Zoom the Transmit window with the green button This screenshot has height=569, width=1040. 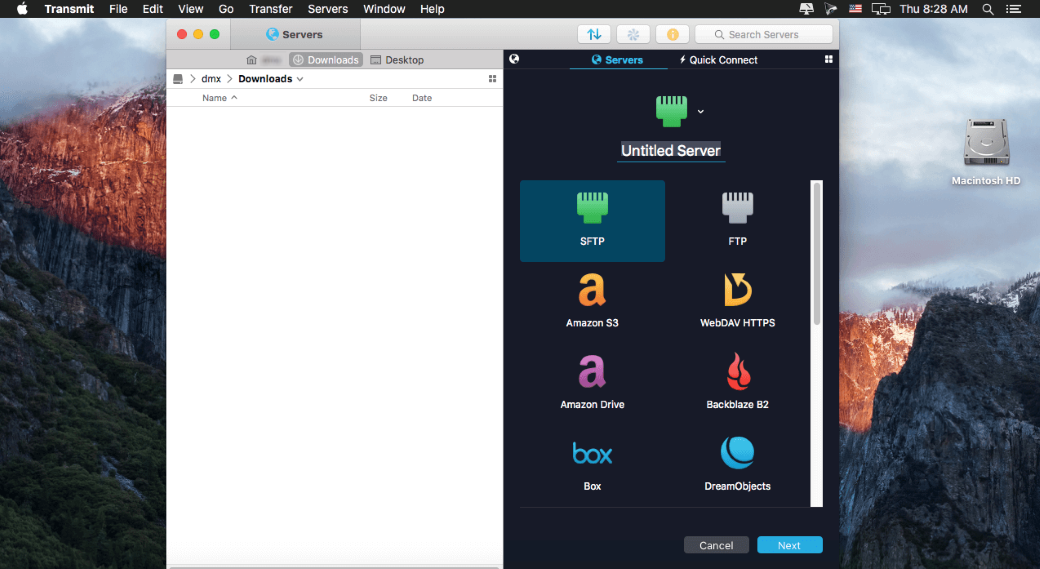(x=214, y=34)
